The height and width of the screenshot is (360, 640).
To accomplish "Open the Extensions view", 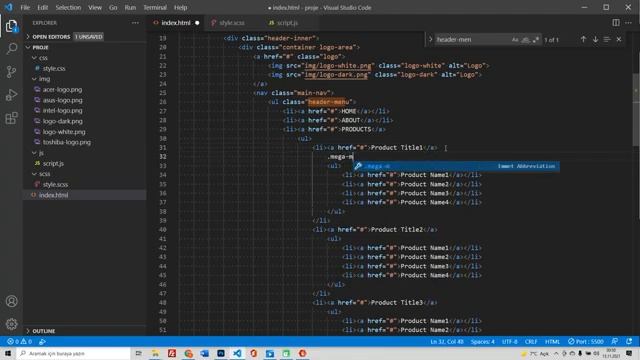I will tap(11, 118).
